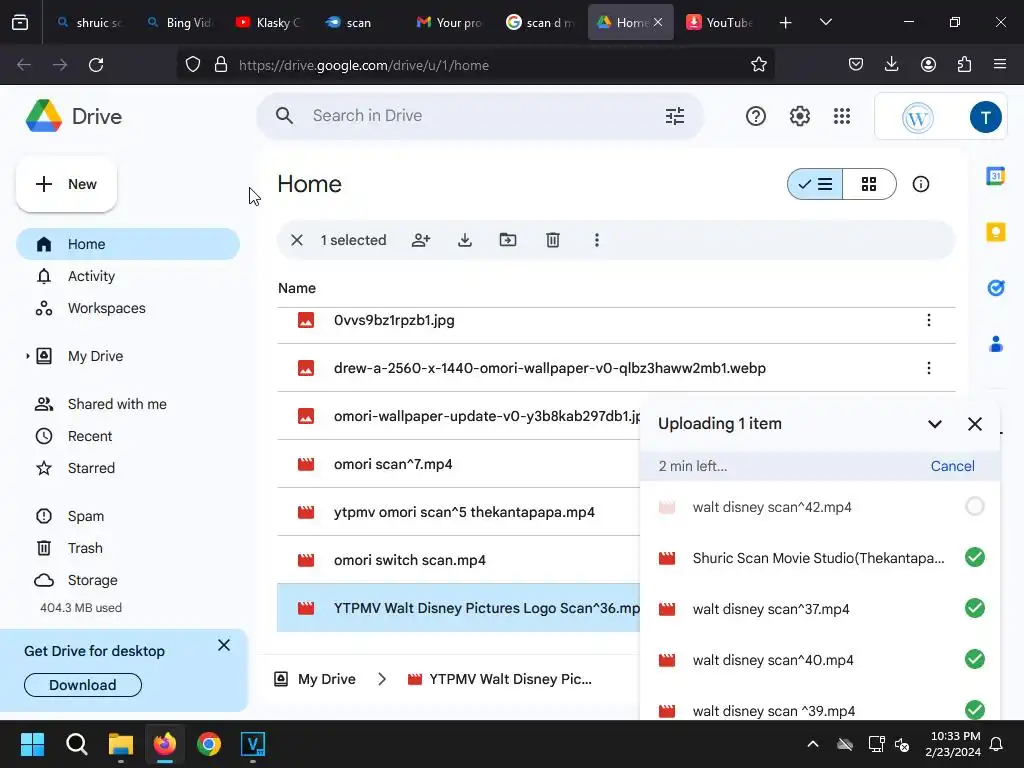Screen dimensions: 1024x768
Task: Open Drive settings gear icon
Action: [799, 116]
